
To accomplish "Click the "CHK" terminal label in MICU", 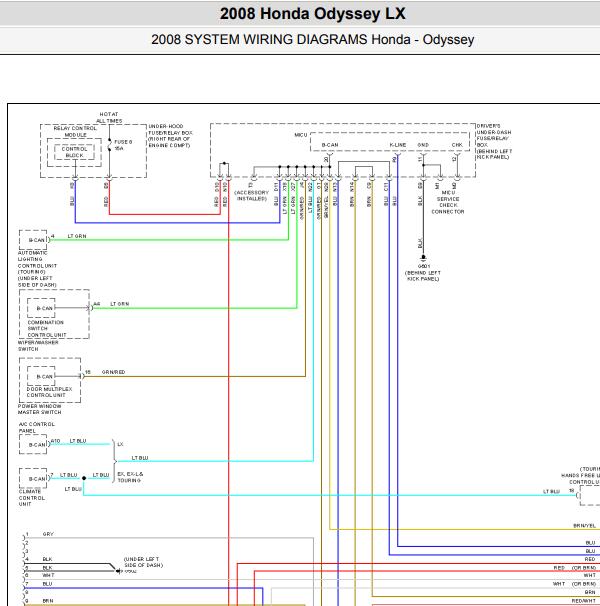I will pos(457,145).
